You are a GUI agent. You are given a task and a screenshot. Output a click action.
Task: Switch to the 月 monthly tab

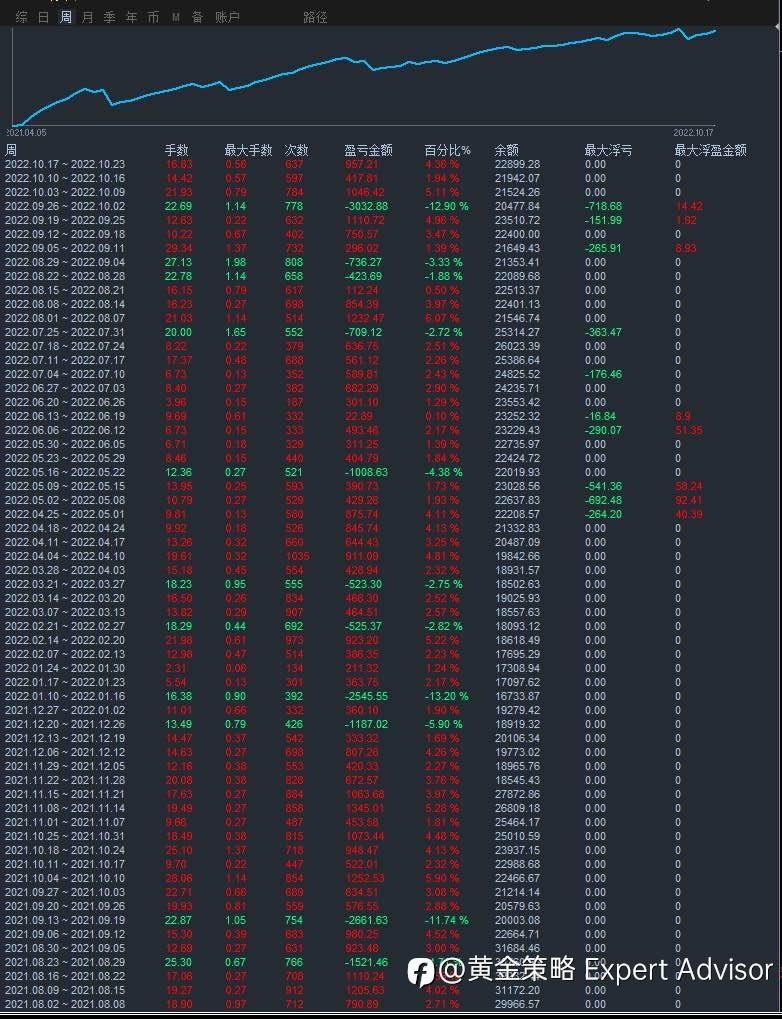tap(88, 18)
